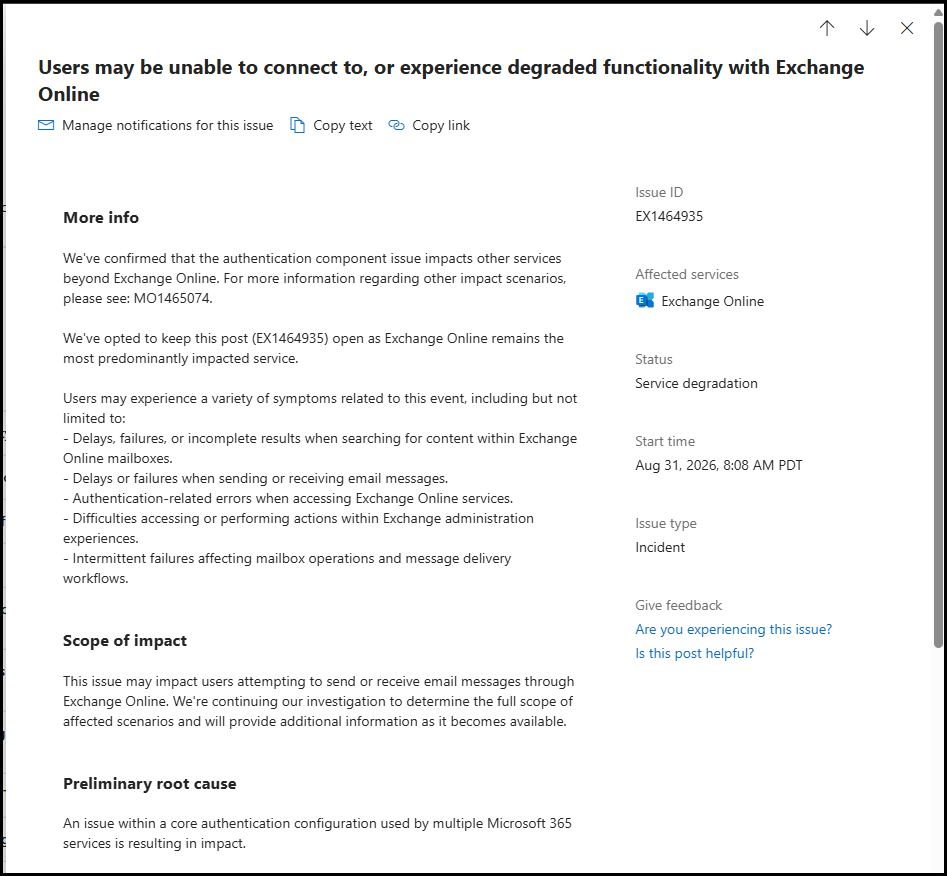Click the Service degradation status text
This screenshot has width=947, height=876.
[x=696, y=383]
